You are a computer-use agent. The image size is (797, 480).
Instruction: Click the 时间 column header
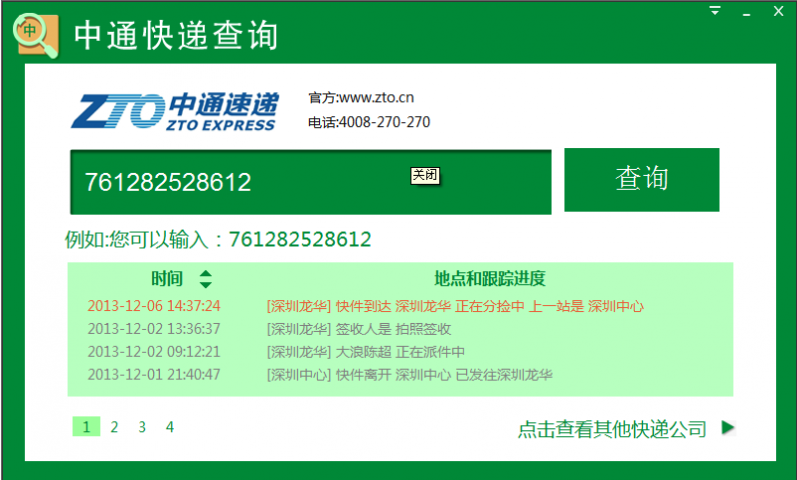click(167, 279)
